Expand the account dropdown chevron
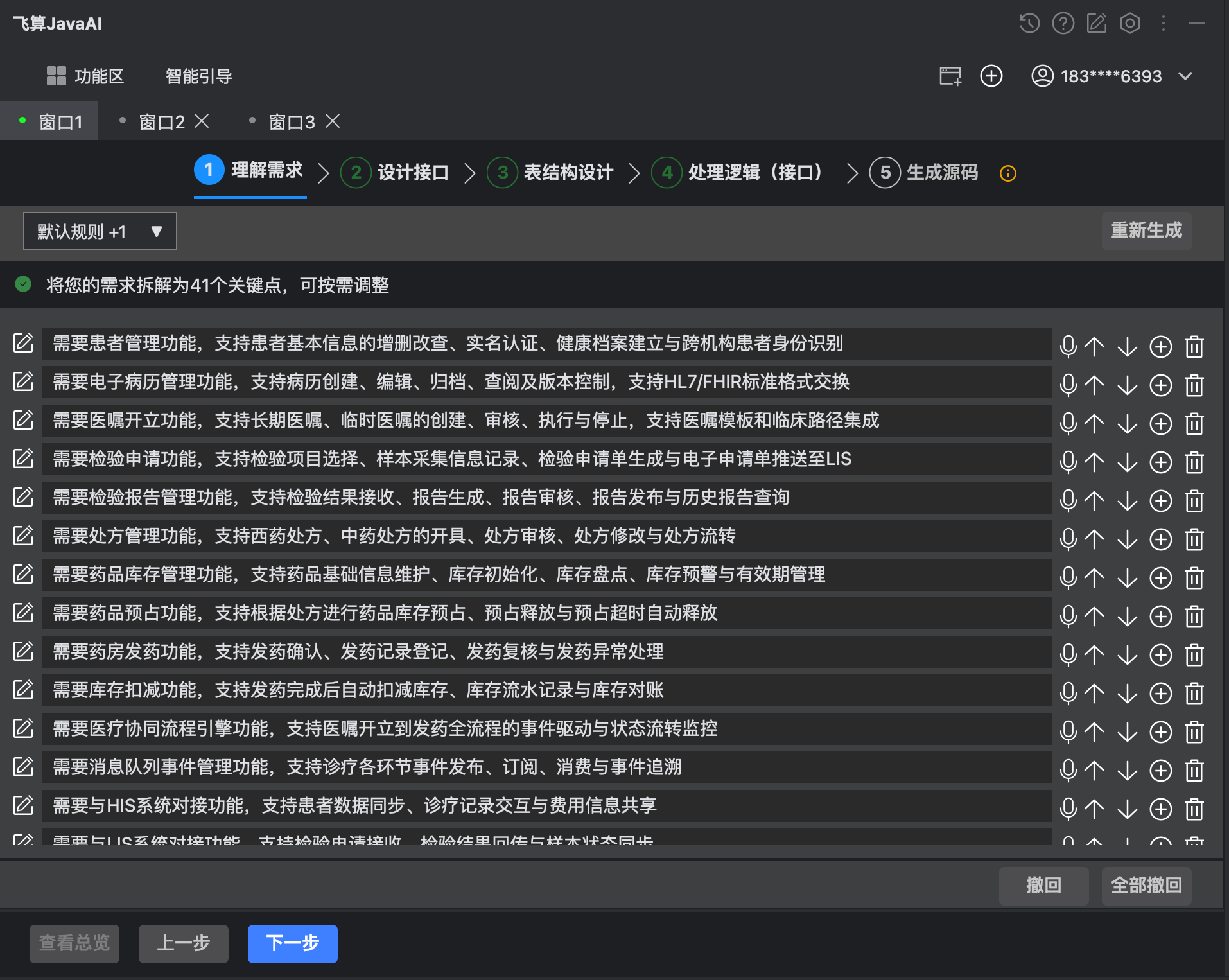Screen dimensions: 1229x980 [1185, 76]
